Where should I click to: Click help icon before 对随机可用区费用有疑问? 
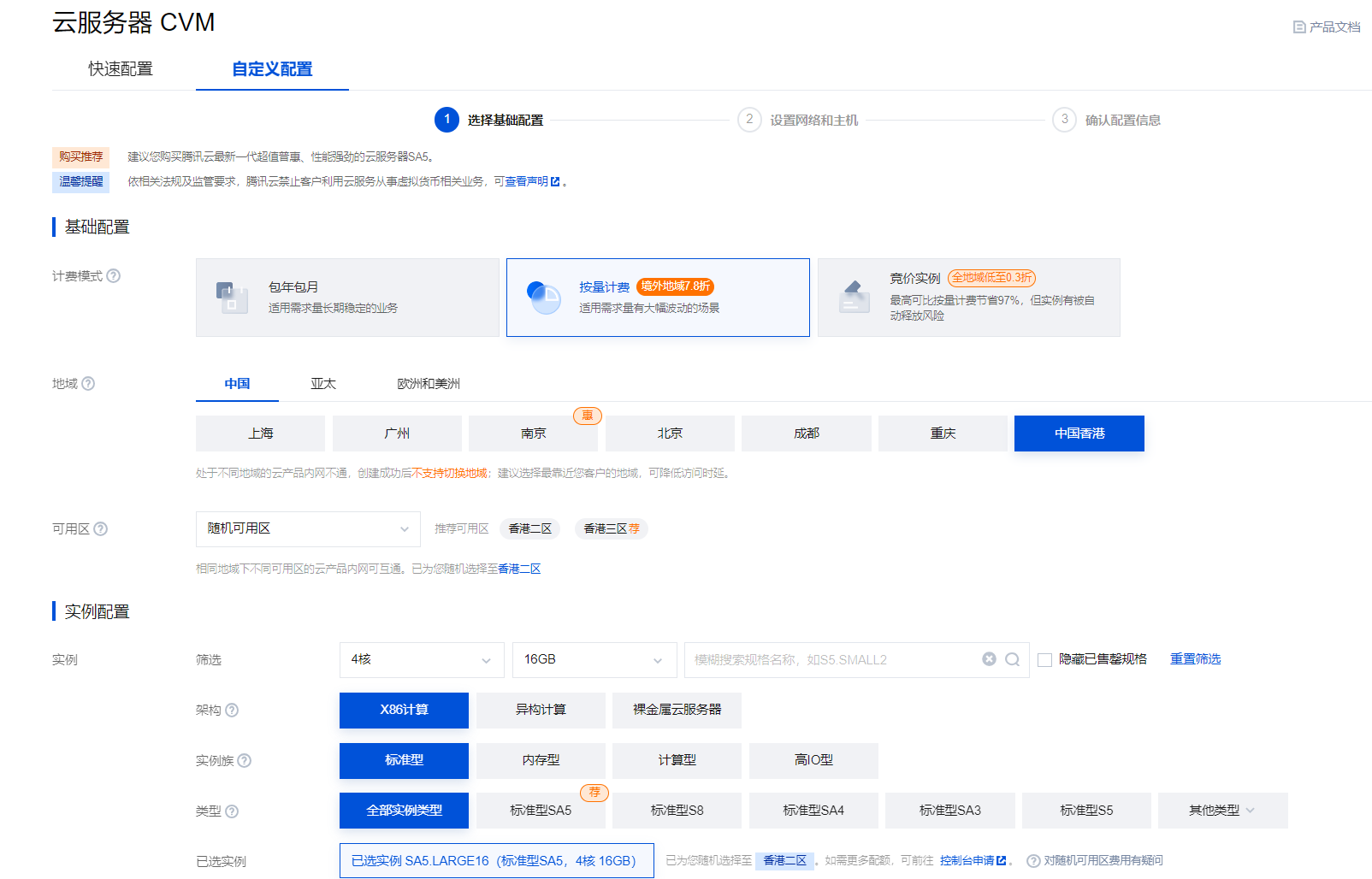click(1033, 861)
